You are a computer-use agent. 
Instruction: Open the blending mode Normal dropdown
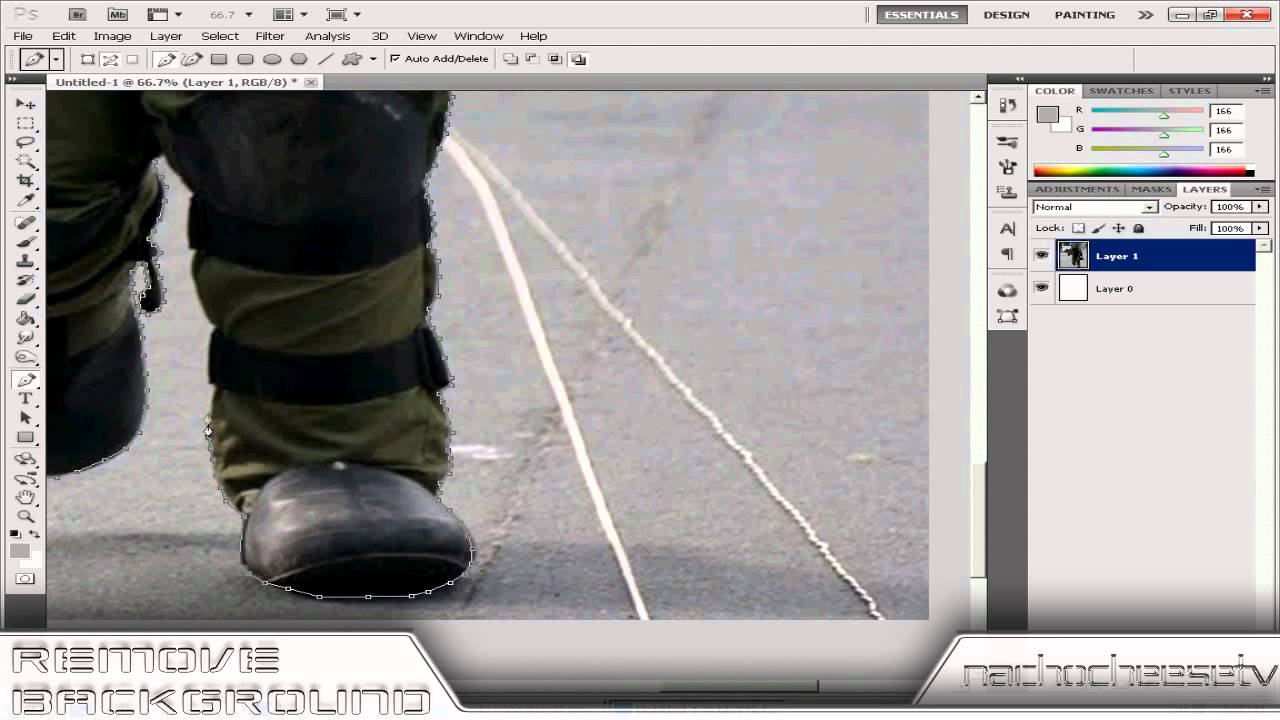1095,207
